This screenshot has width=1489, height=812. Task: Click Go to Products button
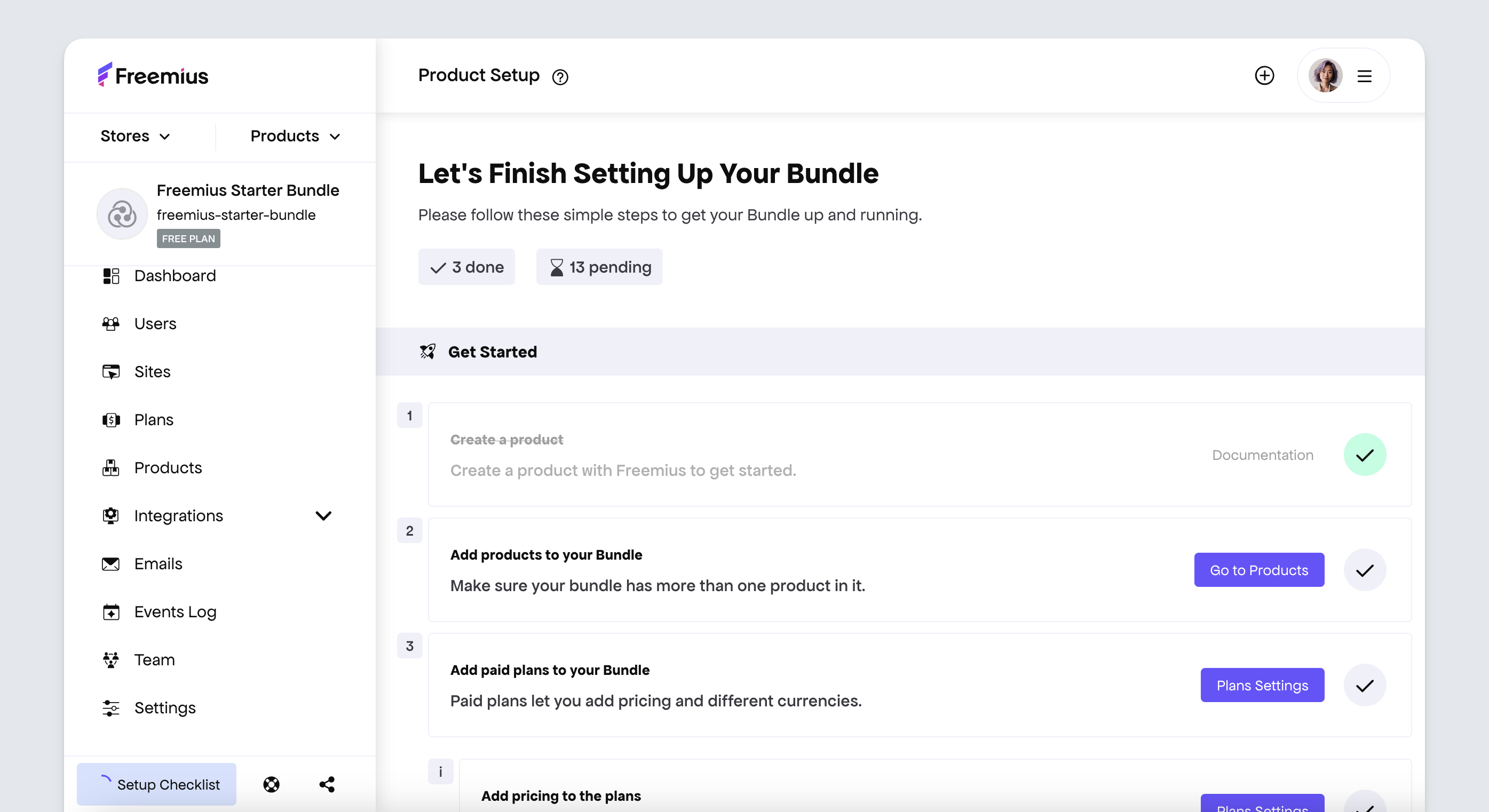click(x=1259, y=570)
